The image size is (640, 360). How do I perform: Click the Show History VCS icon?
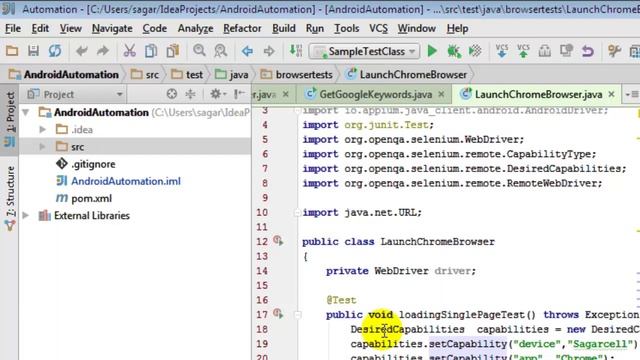[544, 51]
